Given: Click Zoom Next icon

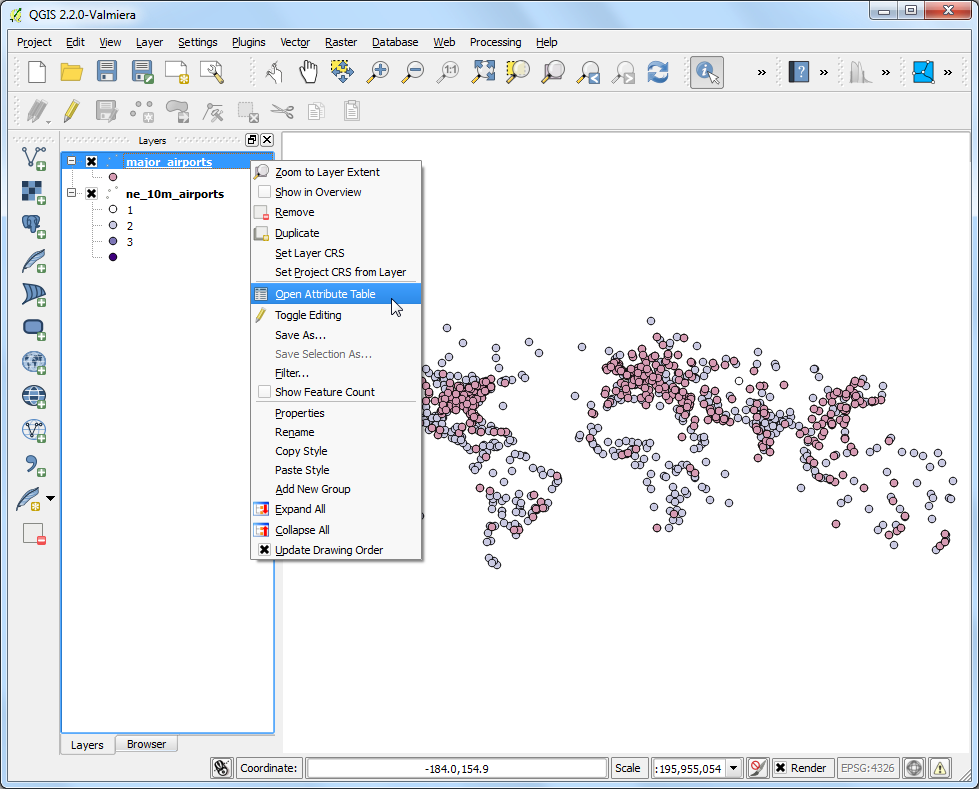Looking at the screenshot, I should pyautogui.click(x=623, y=72).
